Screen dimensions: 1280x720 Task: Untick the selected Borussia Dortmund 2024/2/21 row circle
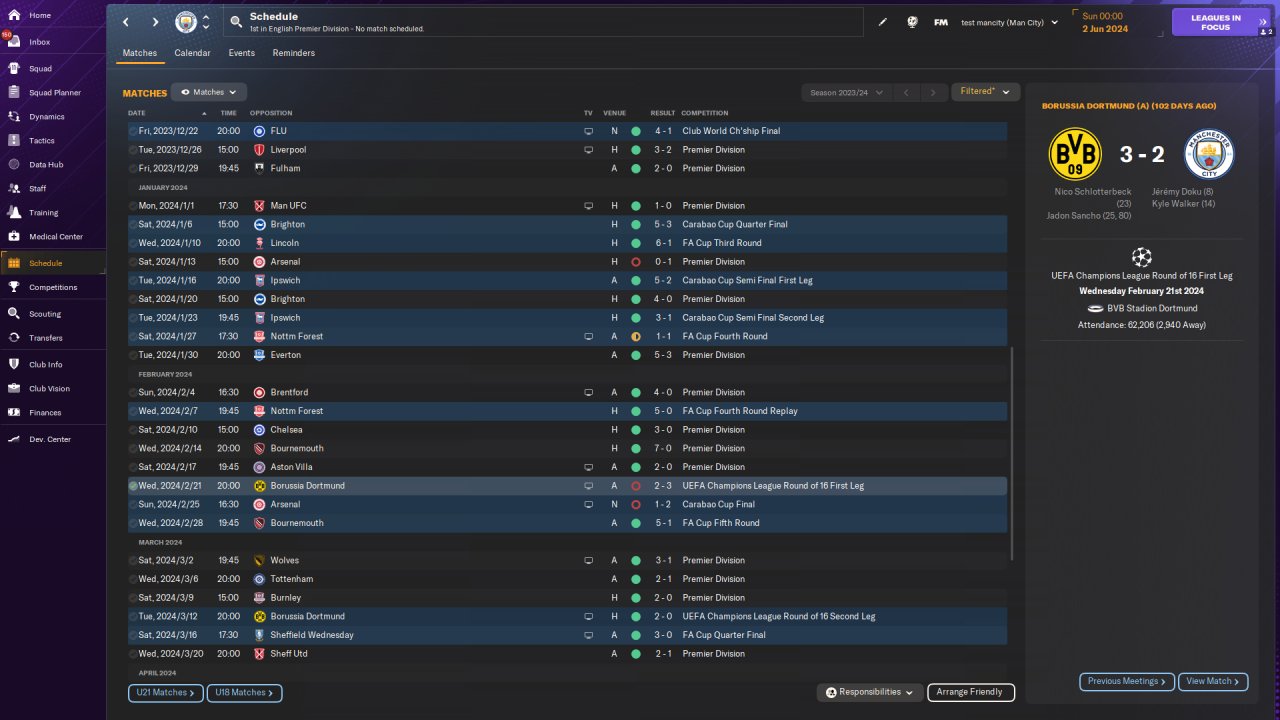click(x=133, y=486)
